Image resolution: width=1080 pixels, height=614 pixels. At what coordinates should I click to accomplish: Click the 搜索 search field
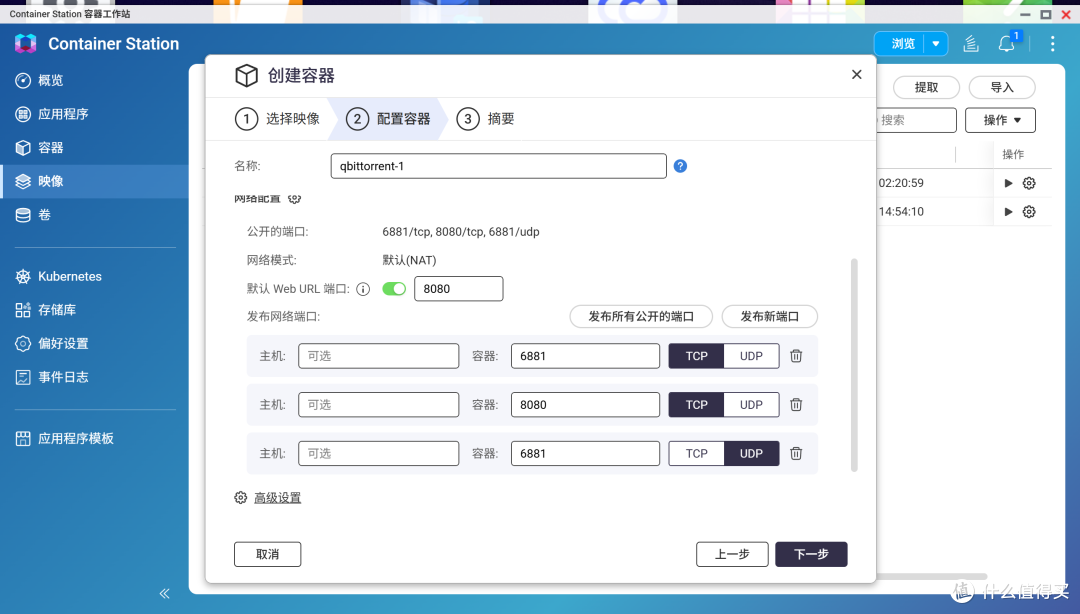[916, 120]
